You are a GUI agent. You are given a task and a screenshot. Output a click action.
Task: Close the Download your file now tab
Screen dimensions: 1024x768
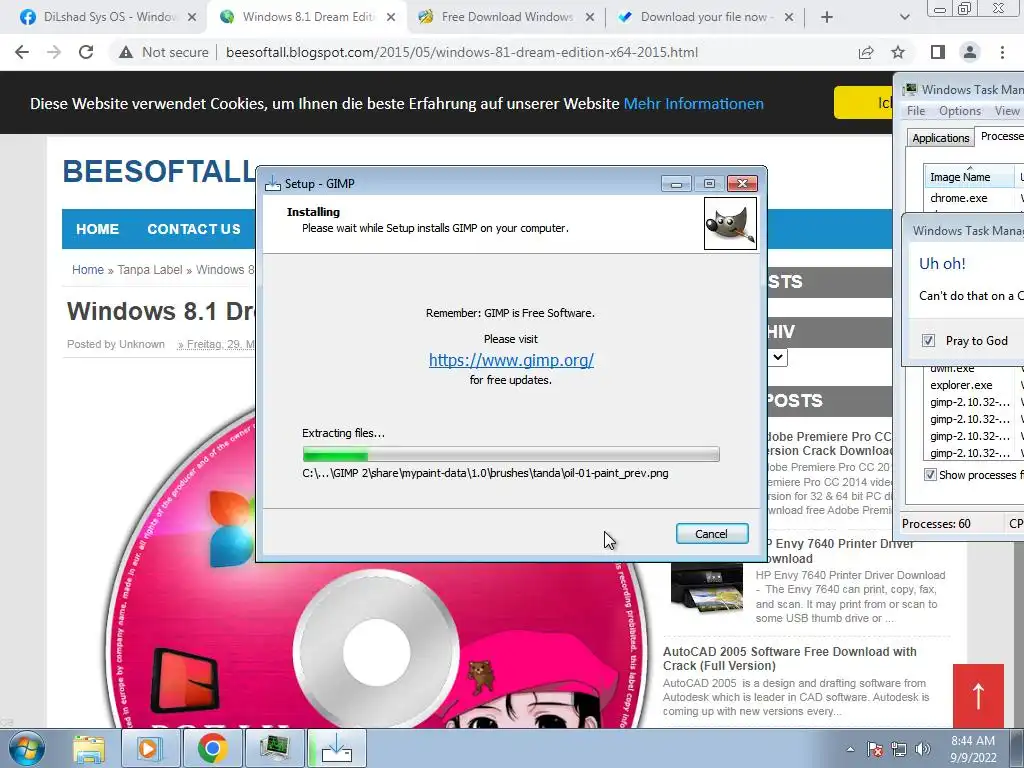[x=789, y=17]
